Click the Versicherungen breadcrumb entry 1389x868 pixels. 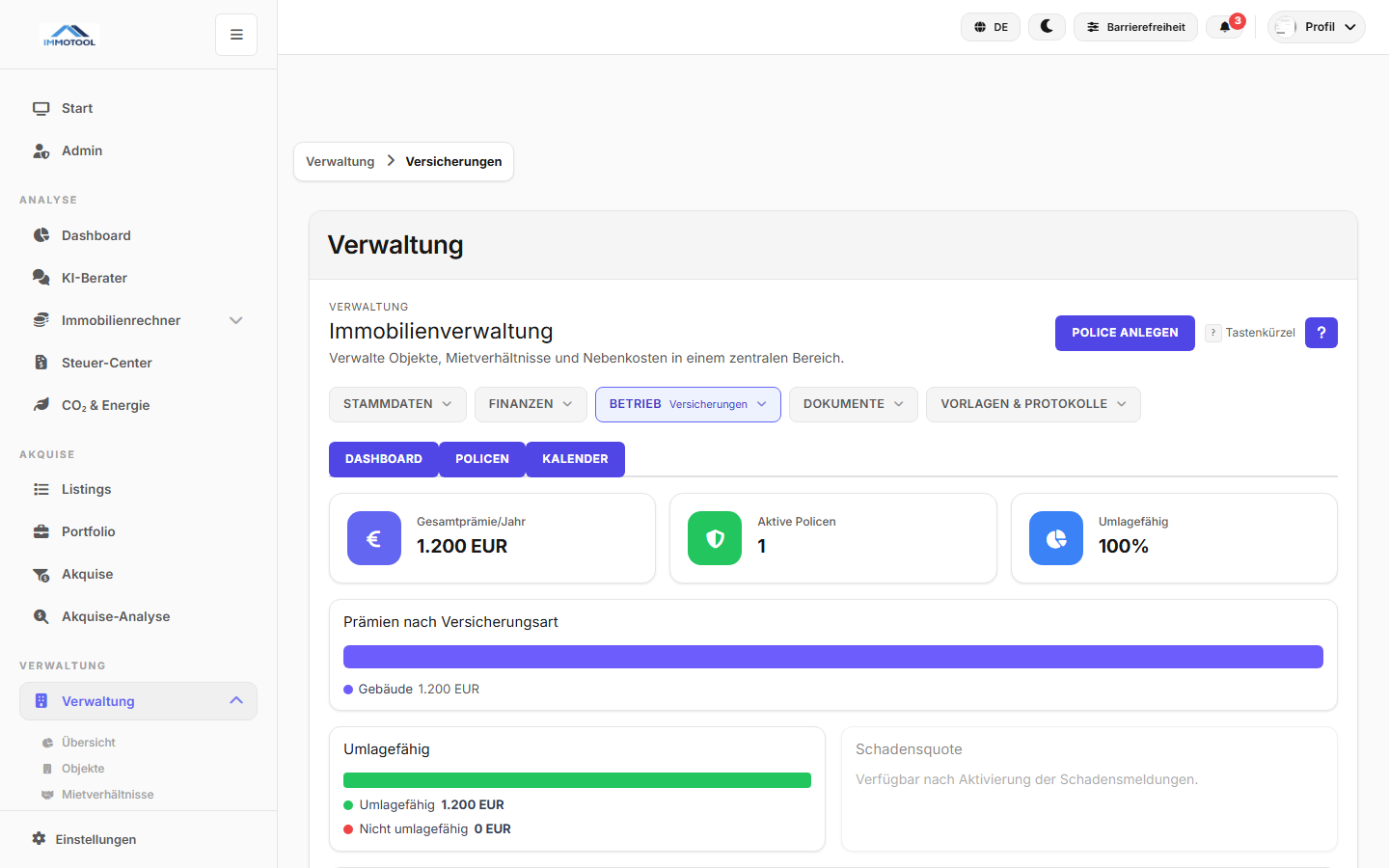coord(452,161)
